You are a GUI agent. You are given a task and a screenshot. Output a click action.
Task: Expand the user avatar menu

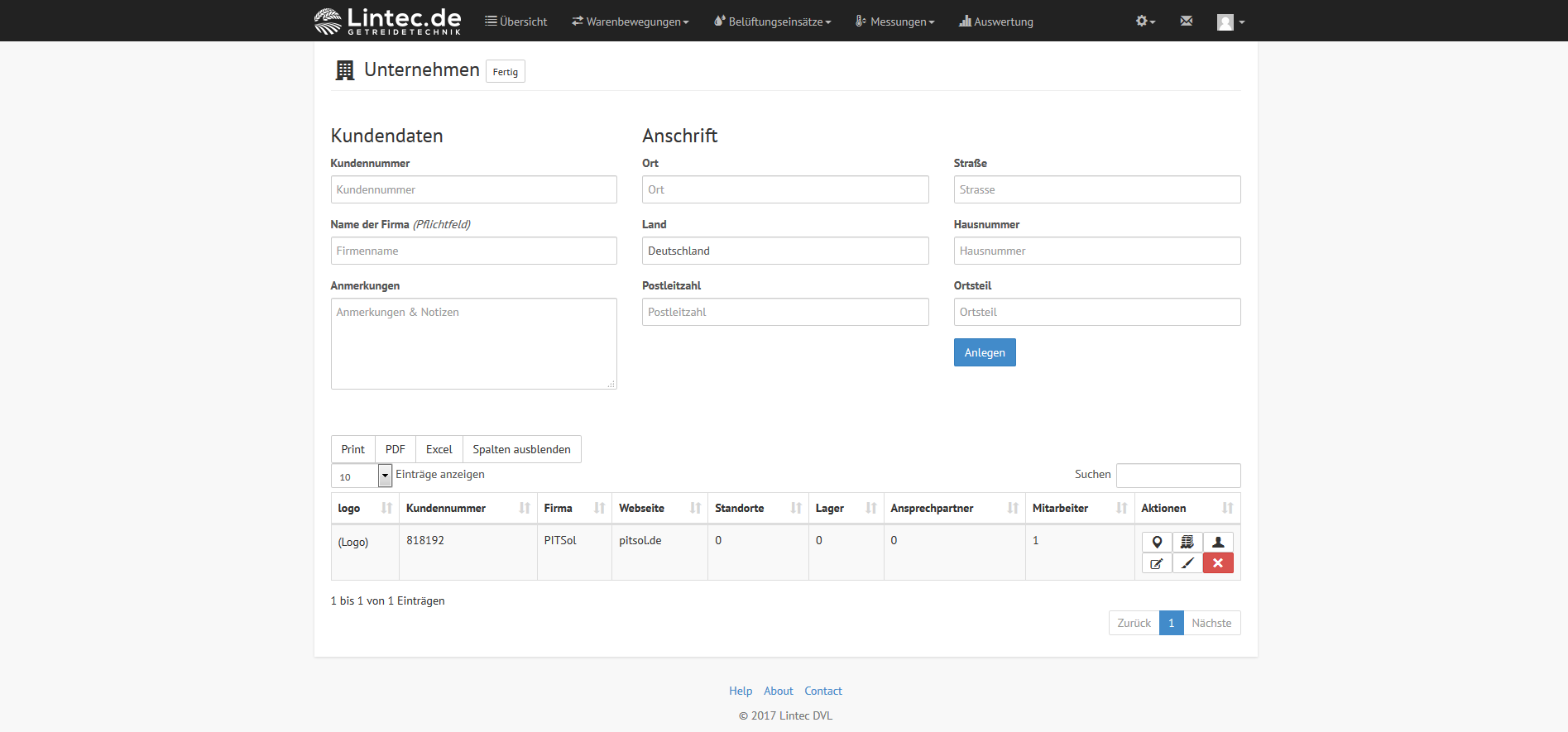click(1230, 22)
